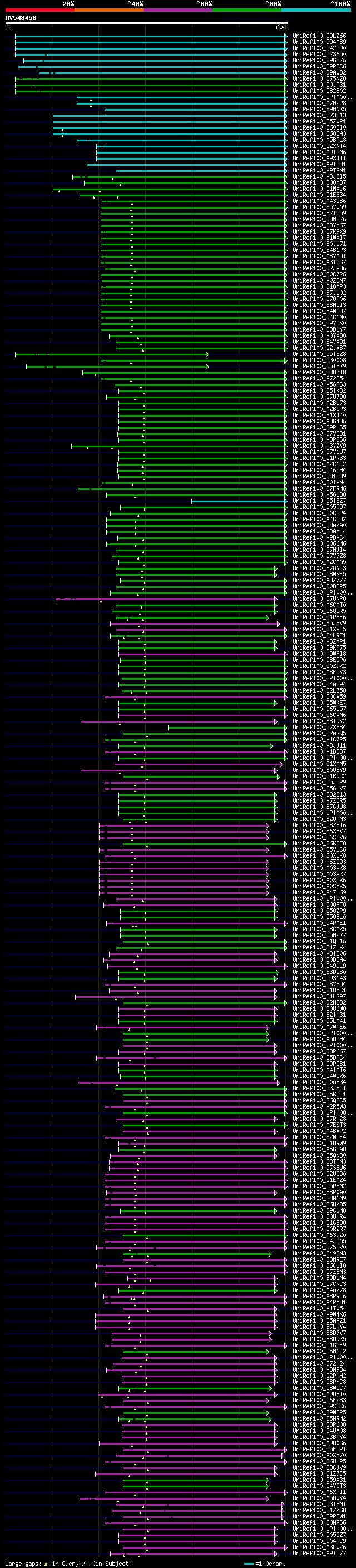Select the label UniRef100_B1X440
Screen dimensions: 356x1568
coord(319,416)
